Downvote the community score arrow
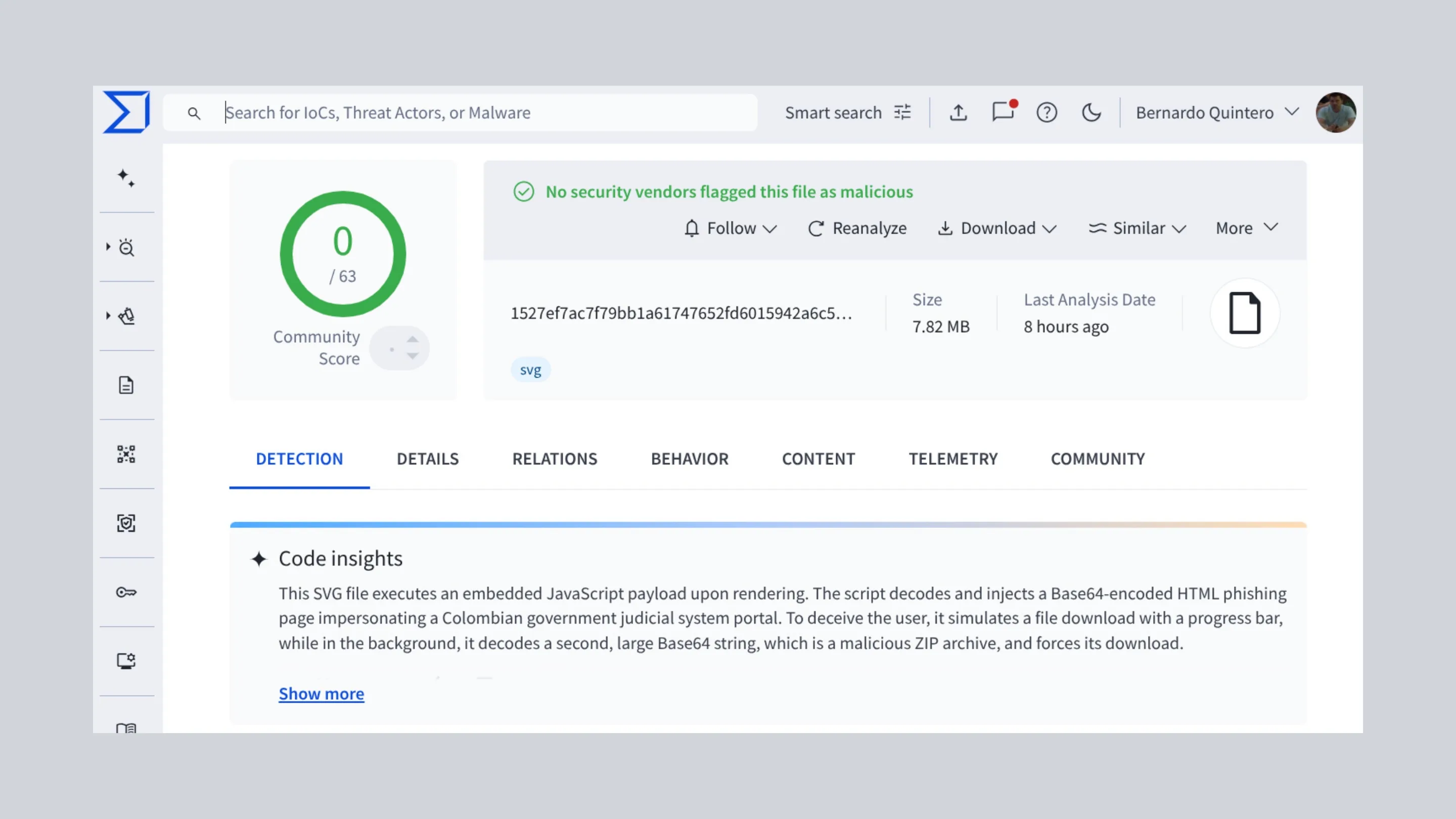 coord(413,356)
